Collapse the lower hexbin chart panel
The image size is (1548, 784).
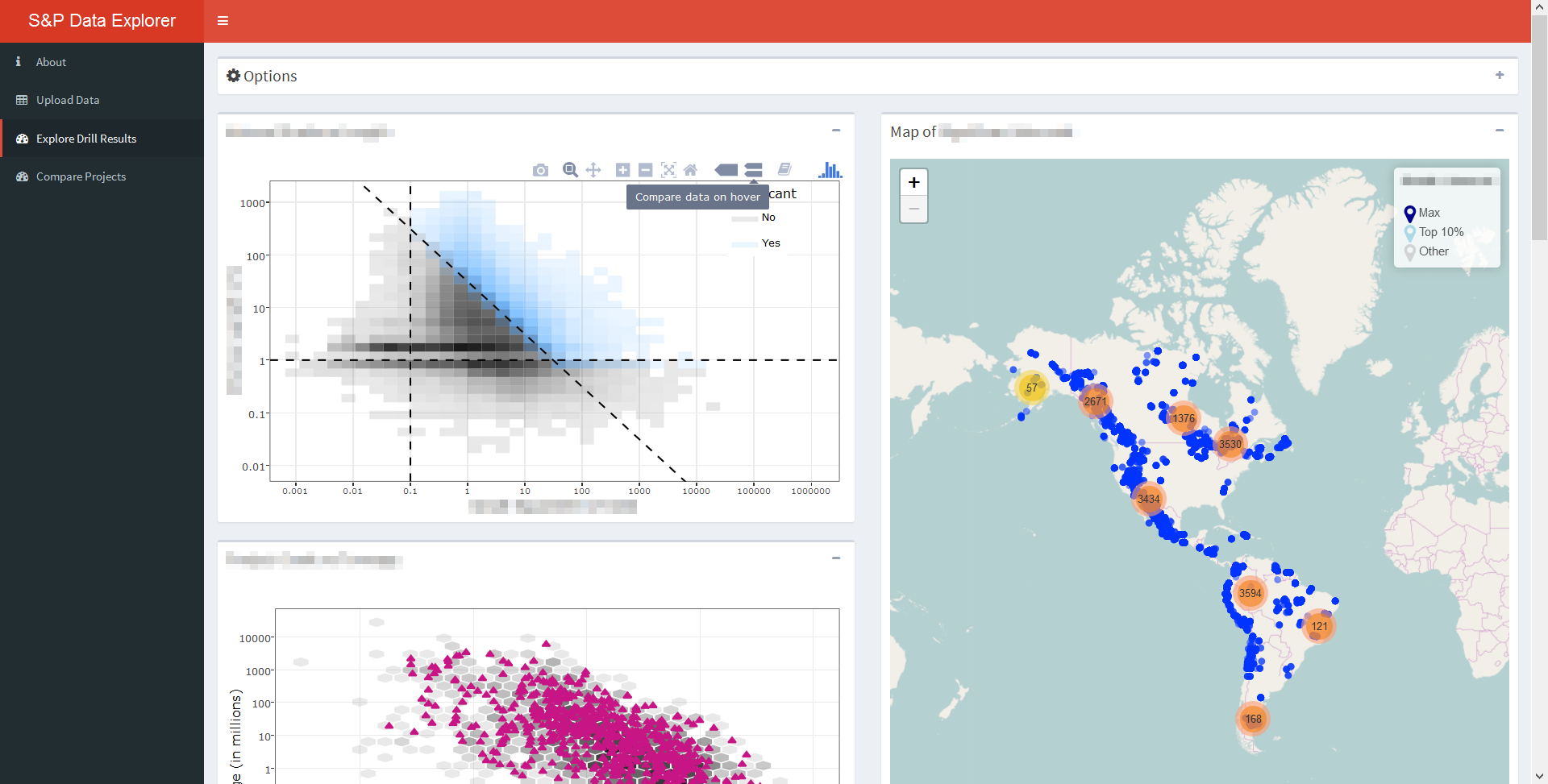click(x=836, y=558)
